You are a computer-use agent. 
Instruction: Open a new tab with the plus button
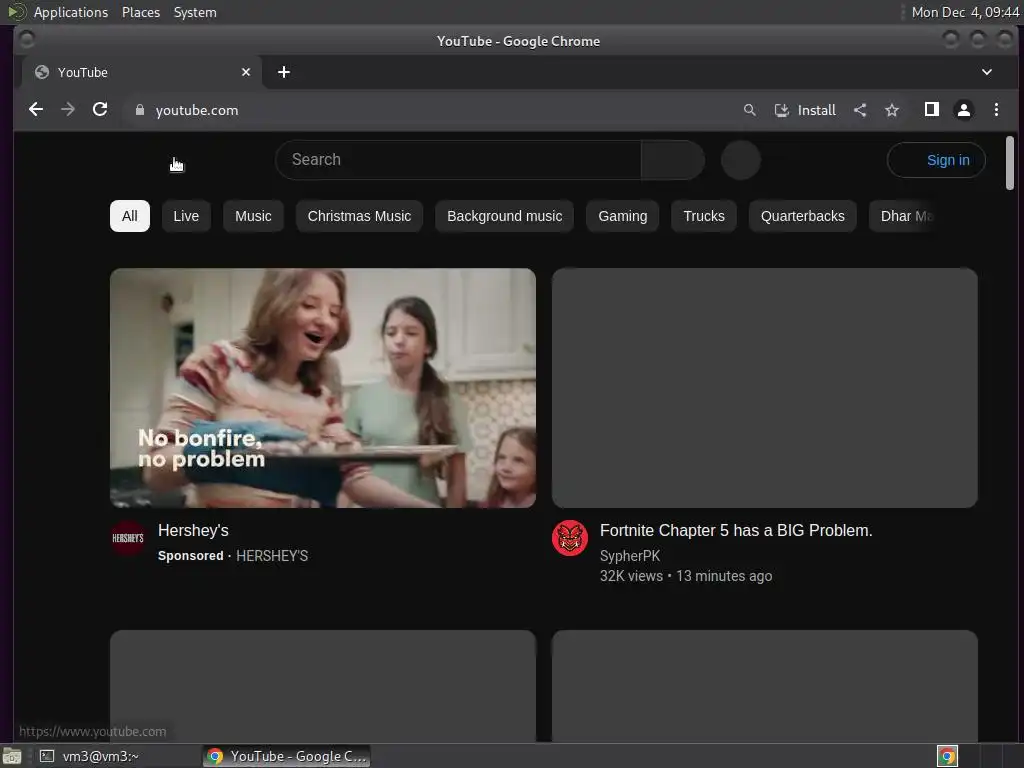(x=283, y=72)
